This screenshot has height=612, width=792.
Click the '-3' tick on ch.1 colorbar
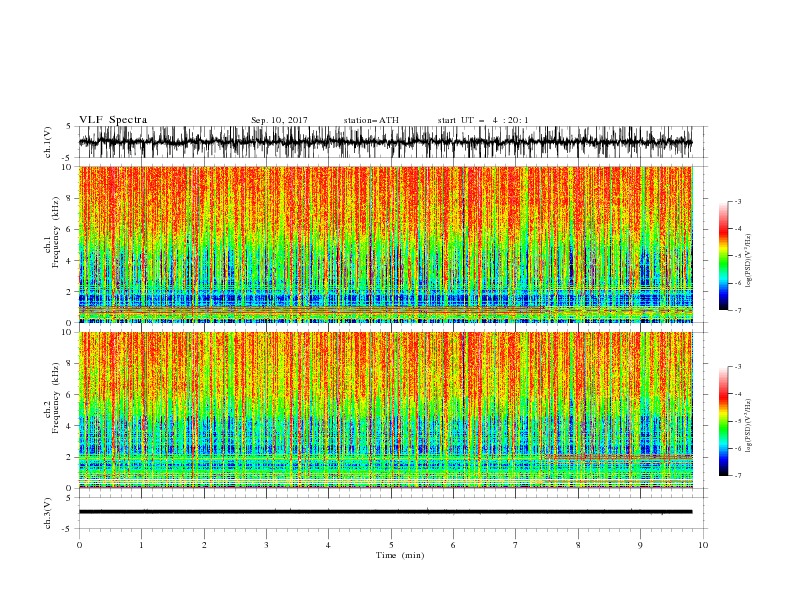(x=737, y=201)
